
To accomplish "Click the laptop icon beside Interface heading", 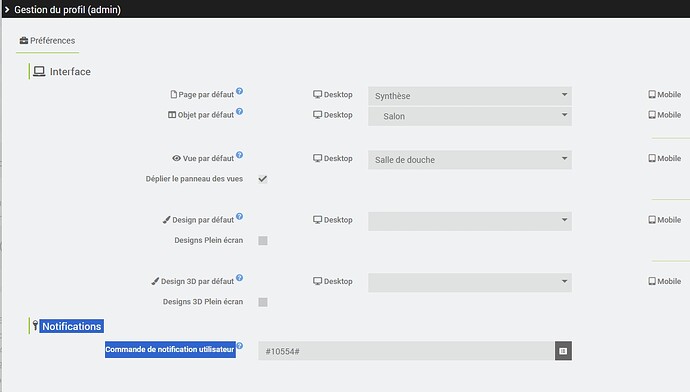I will pos(39,71).
